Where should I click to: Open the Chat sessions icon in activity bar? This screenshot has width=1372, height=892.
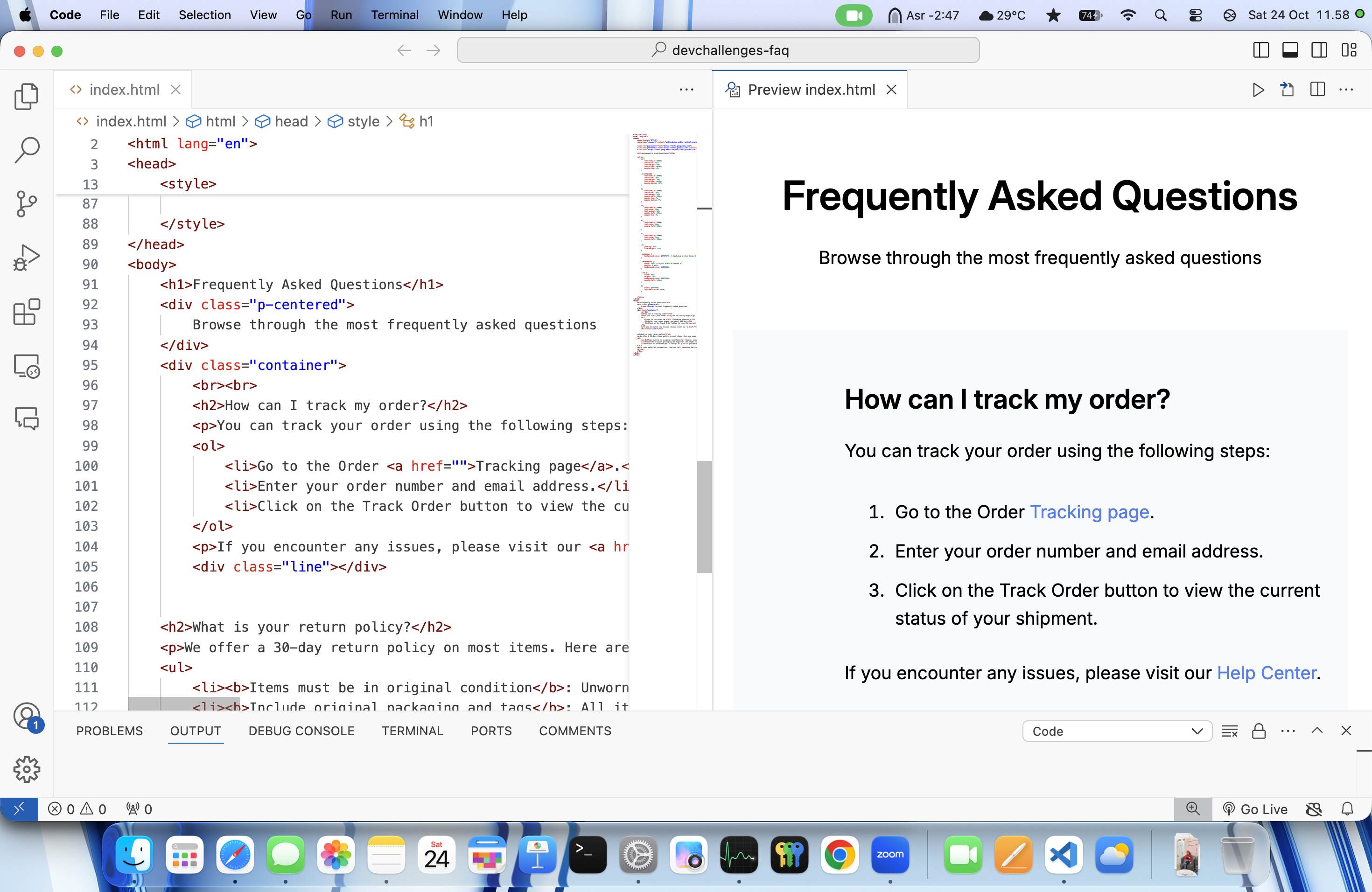pyautogui.click(x=27, y=418)
